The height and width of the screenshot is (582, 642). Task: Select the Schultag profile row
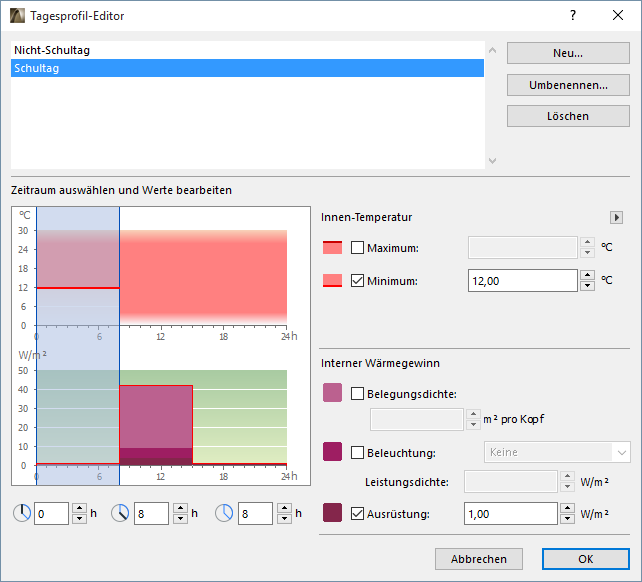247,68
